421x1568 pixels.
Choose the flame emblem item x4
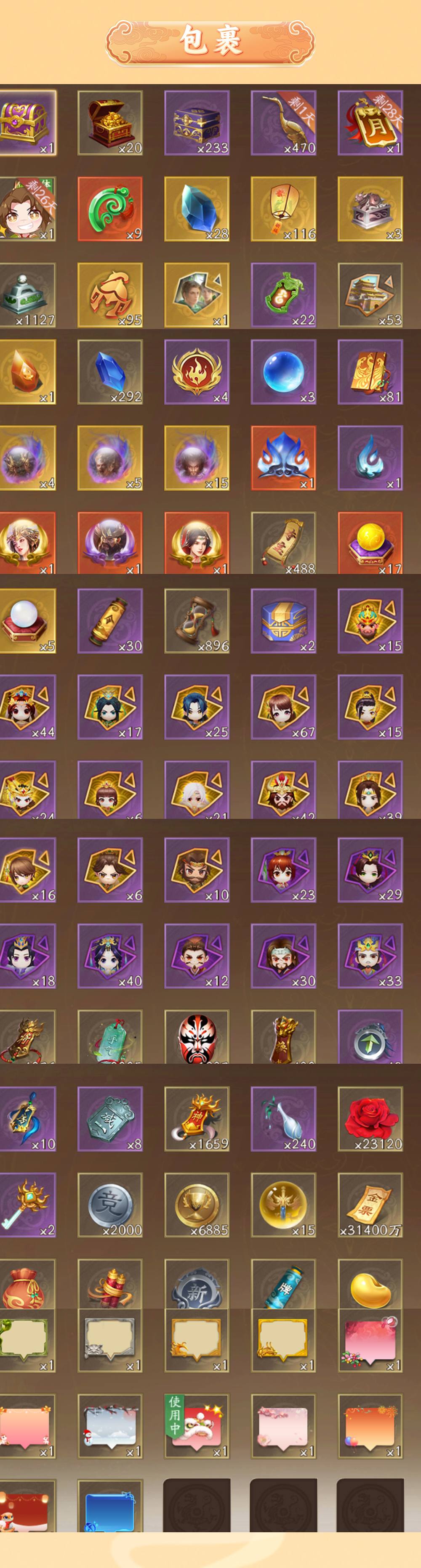[197, 372]
